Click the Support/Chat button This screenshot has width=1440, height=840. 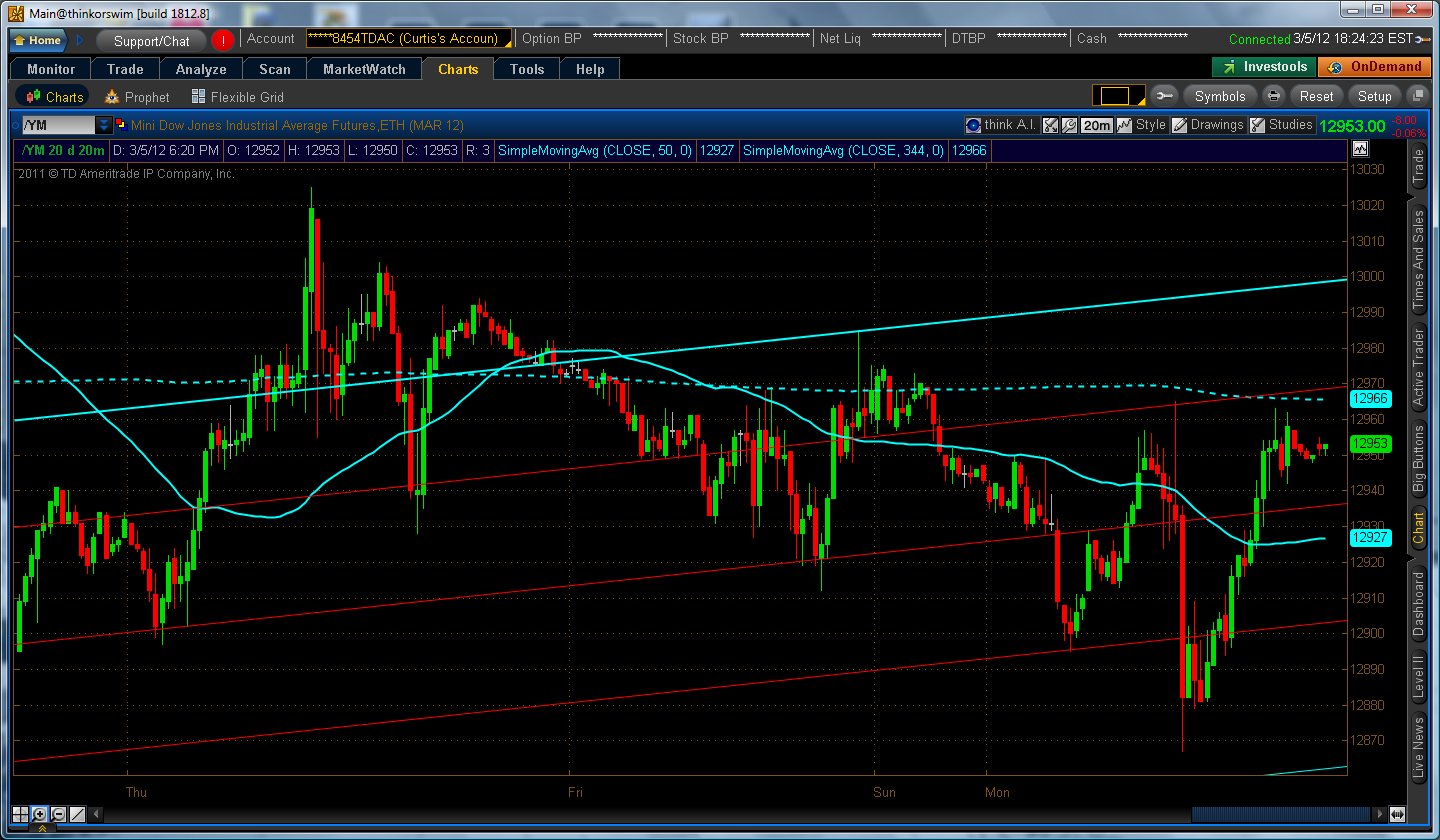(x=151, y=41)
